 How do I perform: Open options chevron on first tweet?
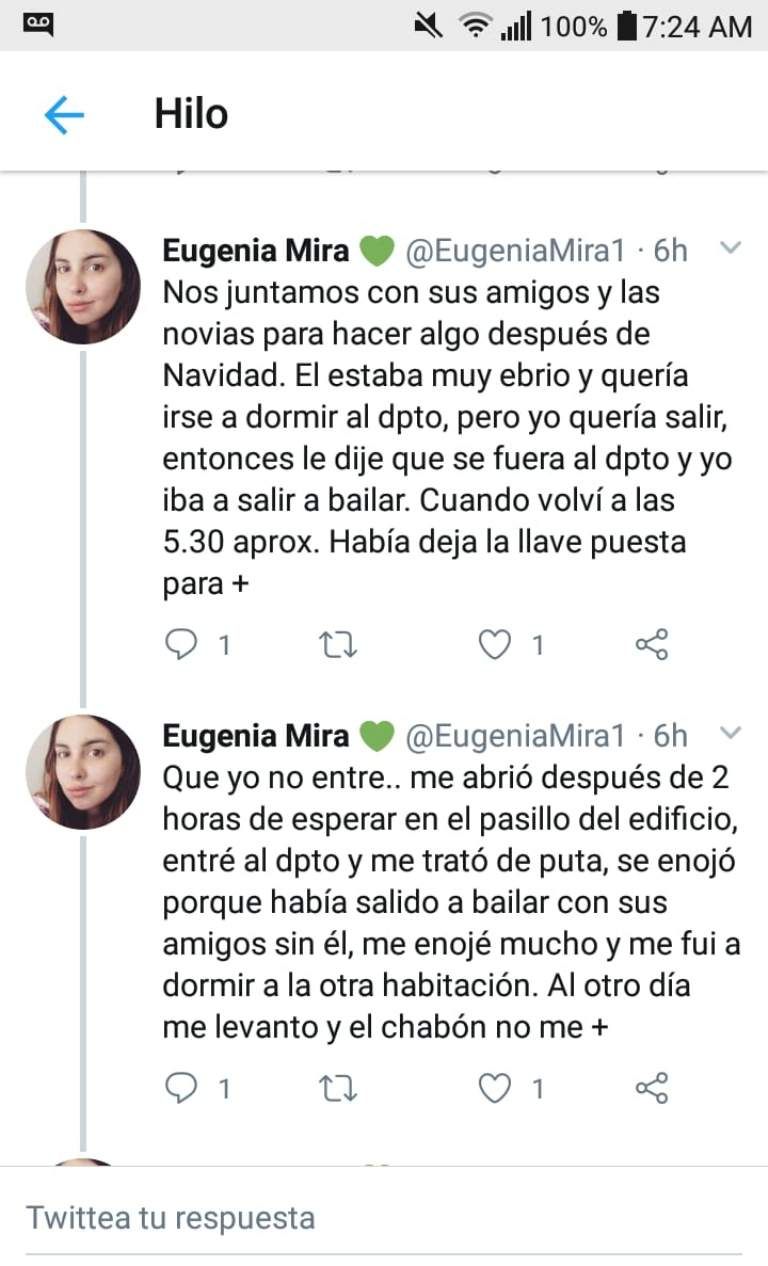(731, 248)
